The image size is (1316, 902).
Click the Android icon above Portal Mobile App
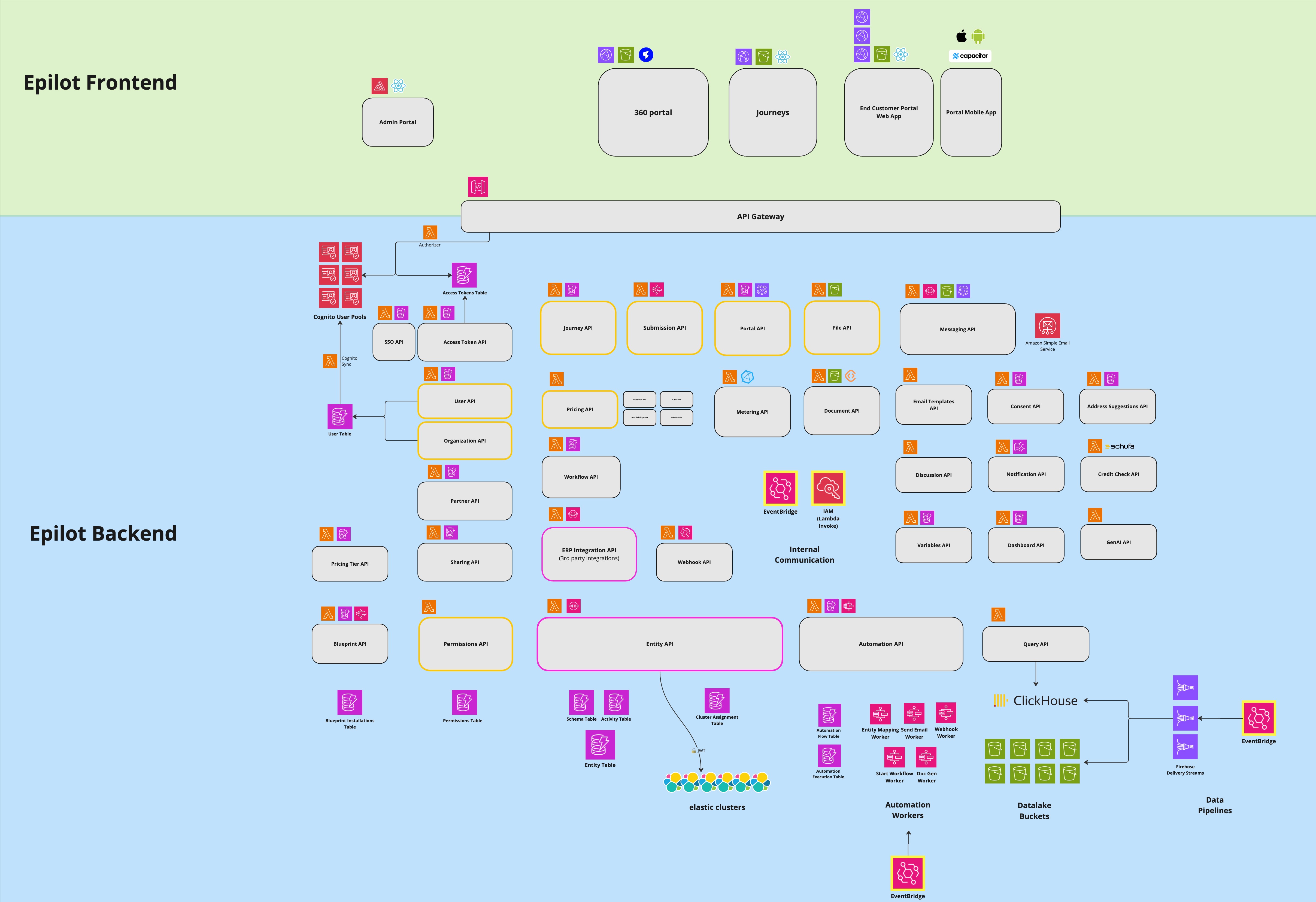(978, 37)
